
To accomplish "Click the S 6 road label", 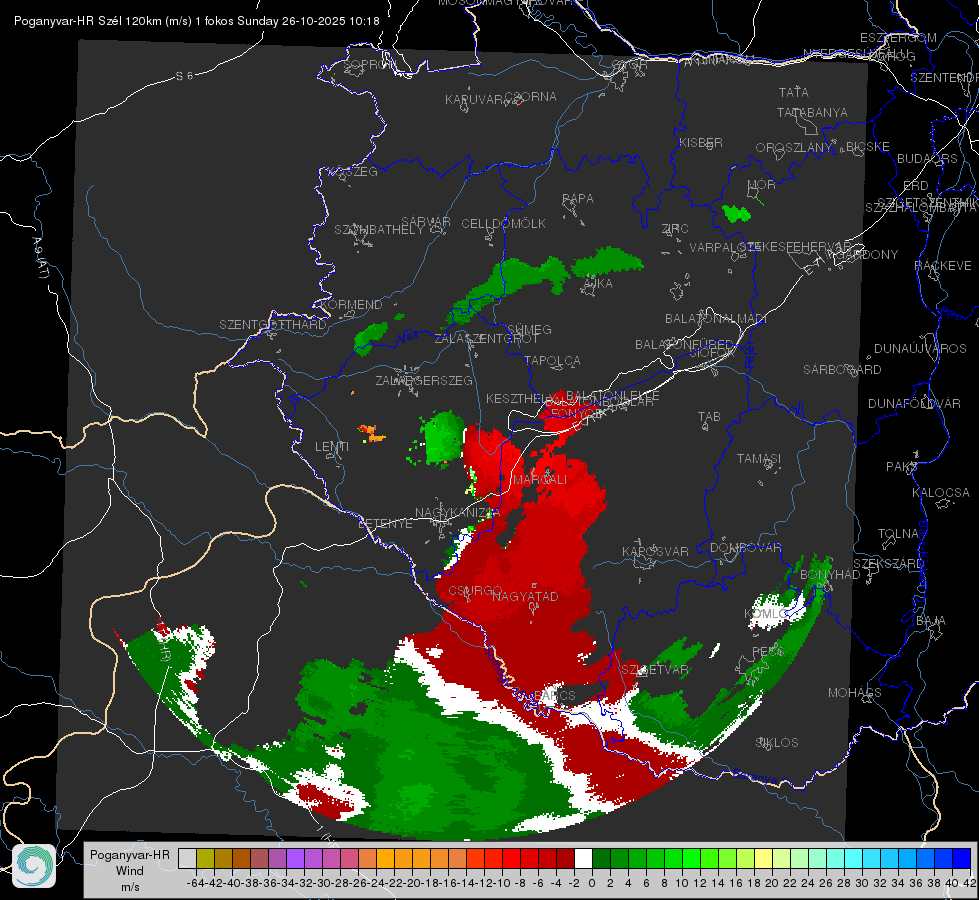I will click(184, 76).
